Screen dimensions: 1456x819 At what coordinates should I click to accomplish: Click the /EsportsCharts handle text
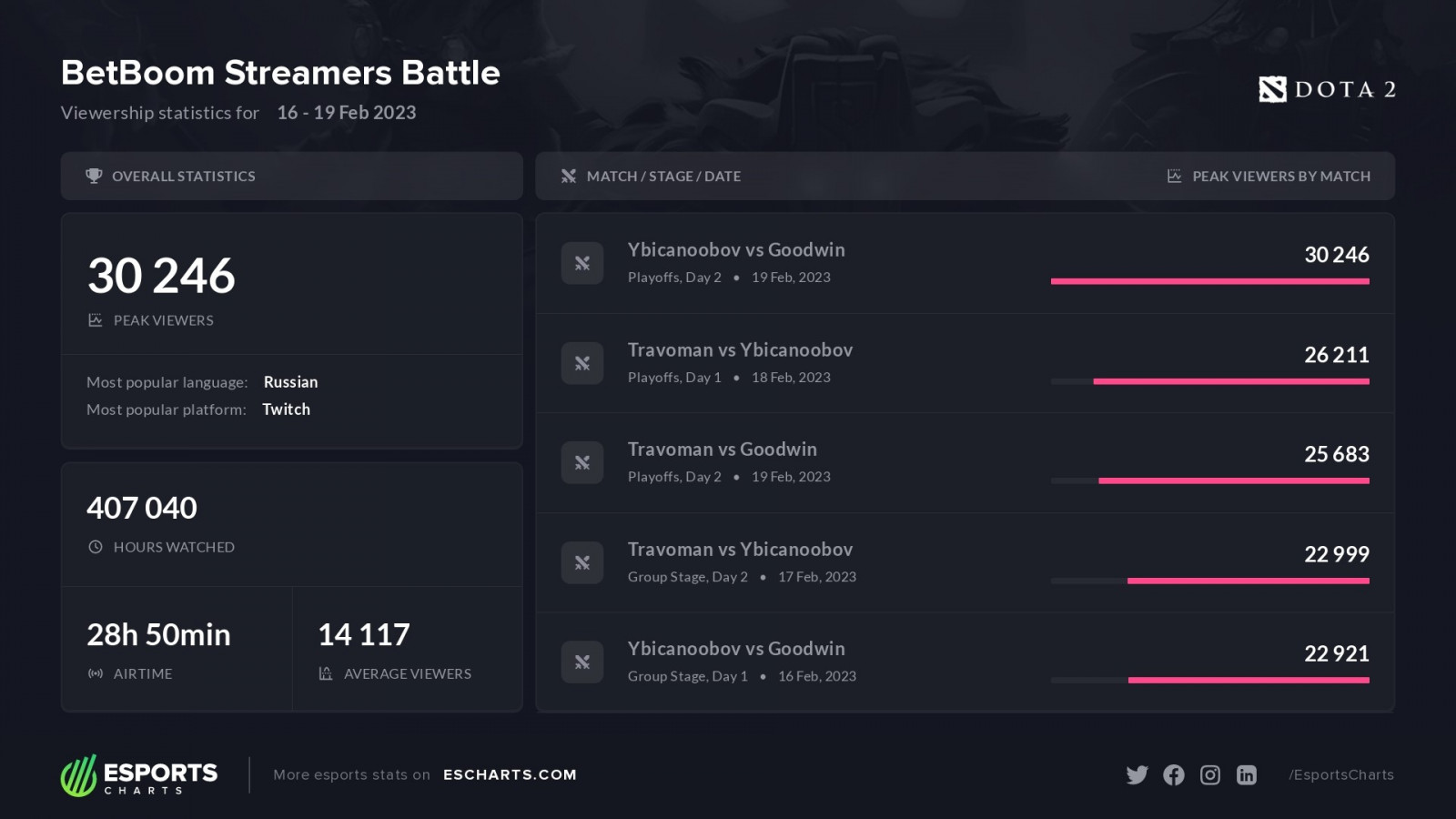click(x=1341, y=774)
